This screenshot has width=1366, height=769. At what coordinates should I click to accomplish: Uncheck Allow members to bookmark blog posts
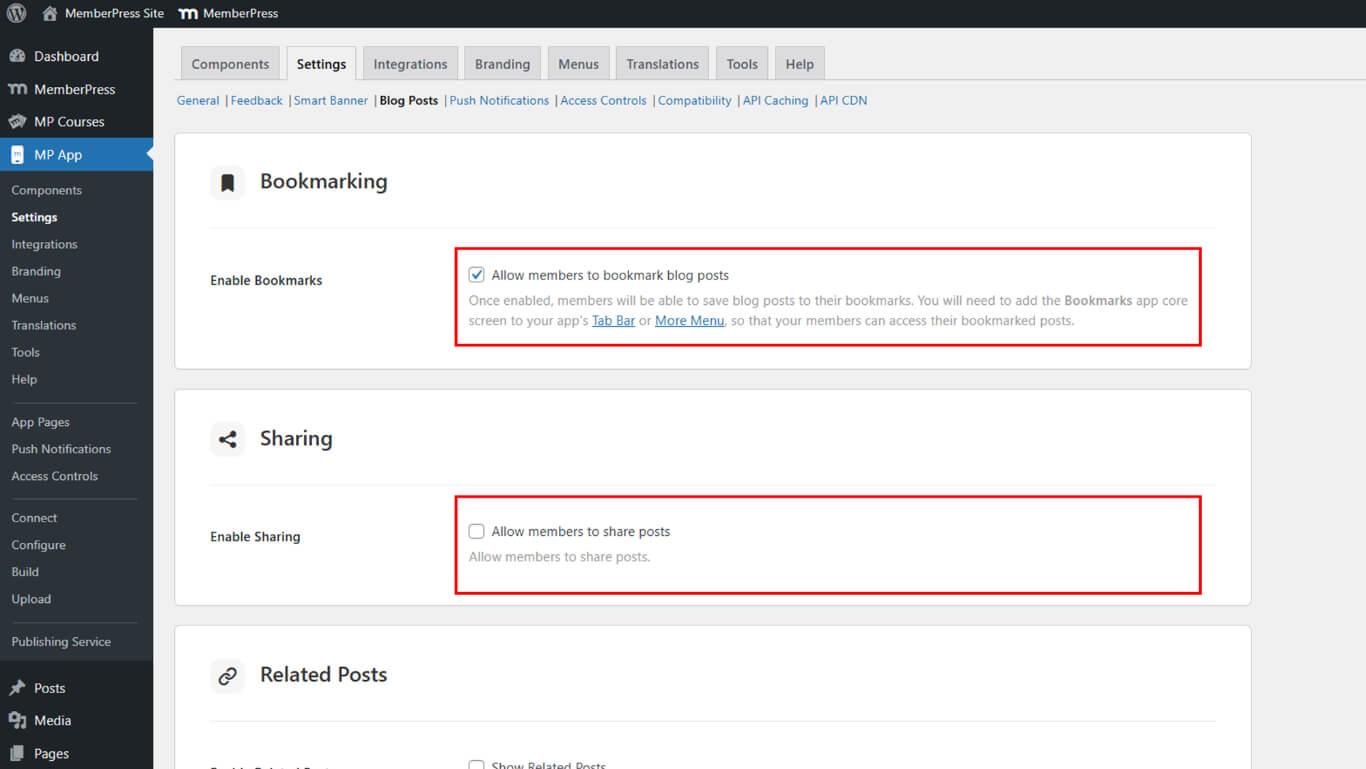click(x=476, y=274)
